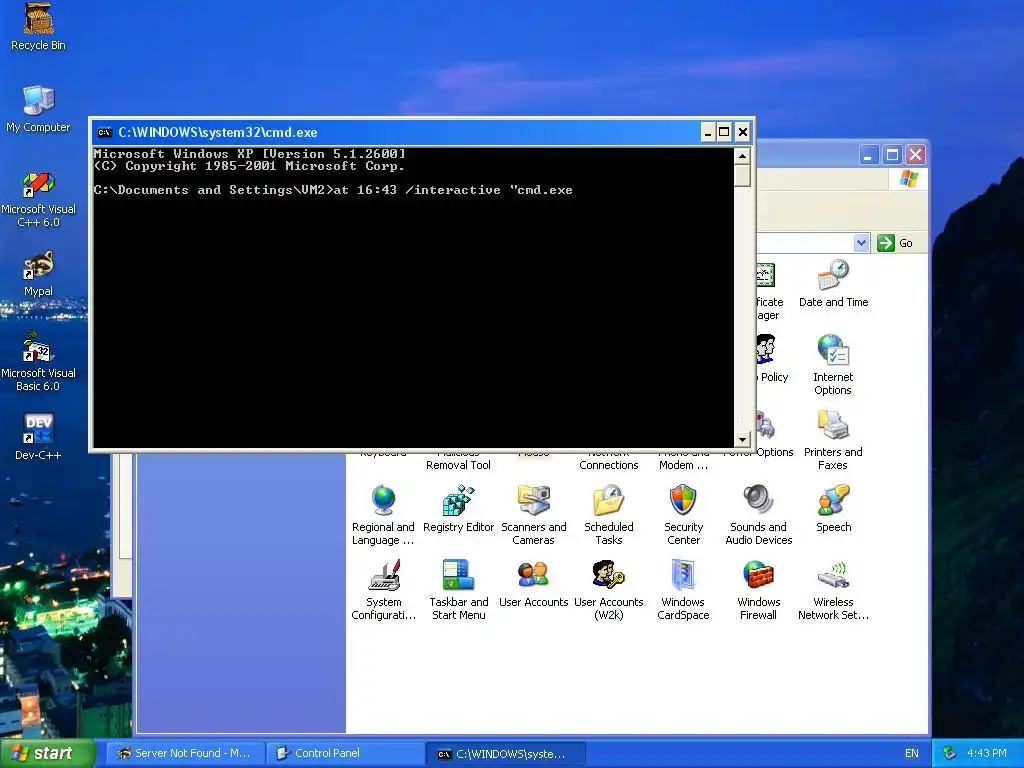Viewport: 1024px width, 768px height.
Task: Click the Start button
Action: pyautogui.click(x=47, y=753)
